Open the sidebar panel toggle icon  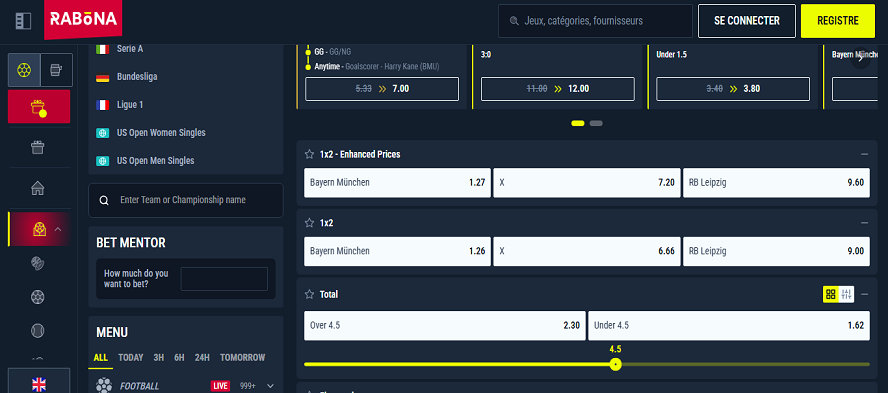tap(23, 22)
